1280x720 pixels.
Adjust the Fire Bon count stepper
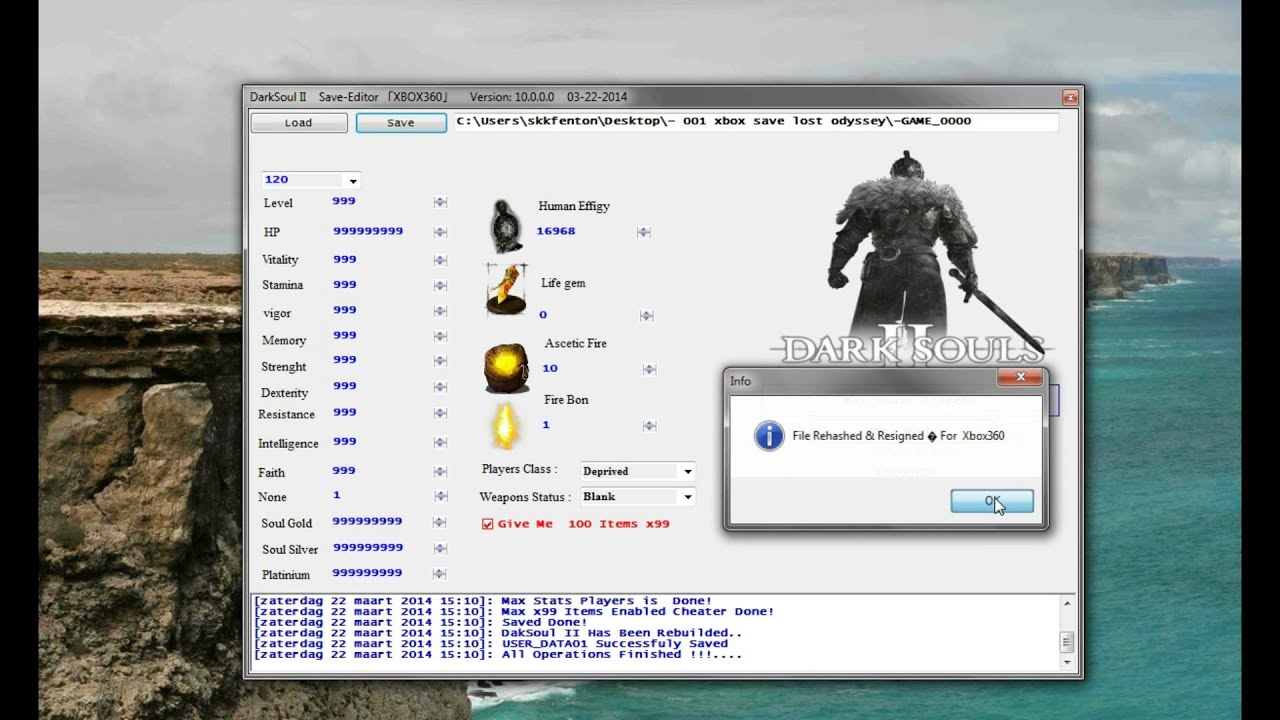[x=649, y=426]
